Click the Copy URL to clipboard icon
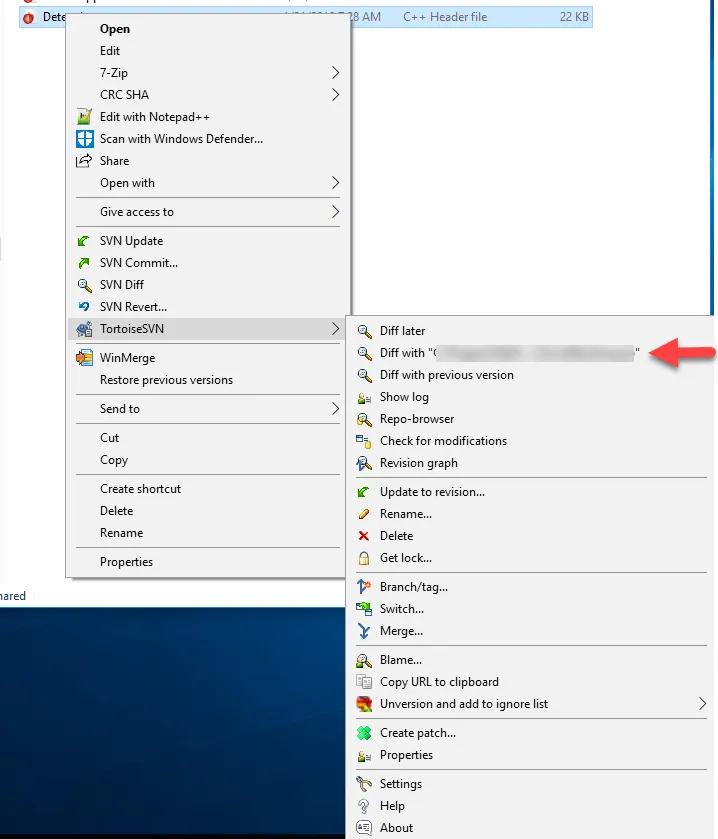The height and width of the screenshot is (839, 718). pyautogui.click(x=364, y=682)
